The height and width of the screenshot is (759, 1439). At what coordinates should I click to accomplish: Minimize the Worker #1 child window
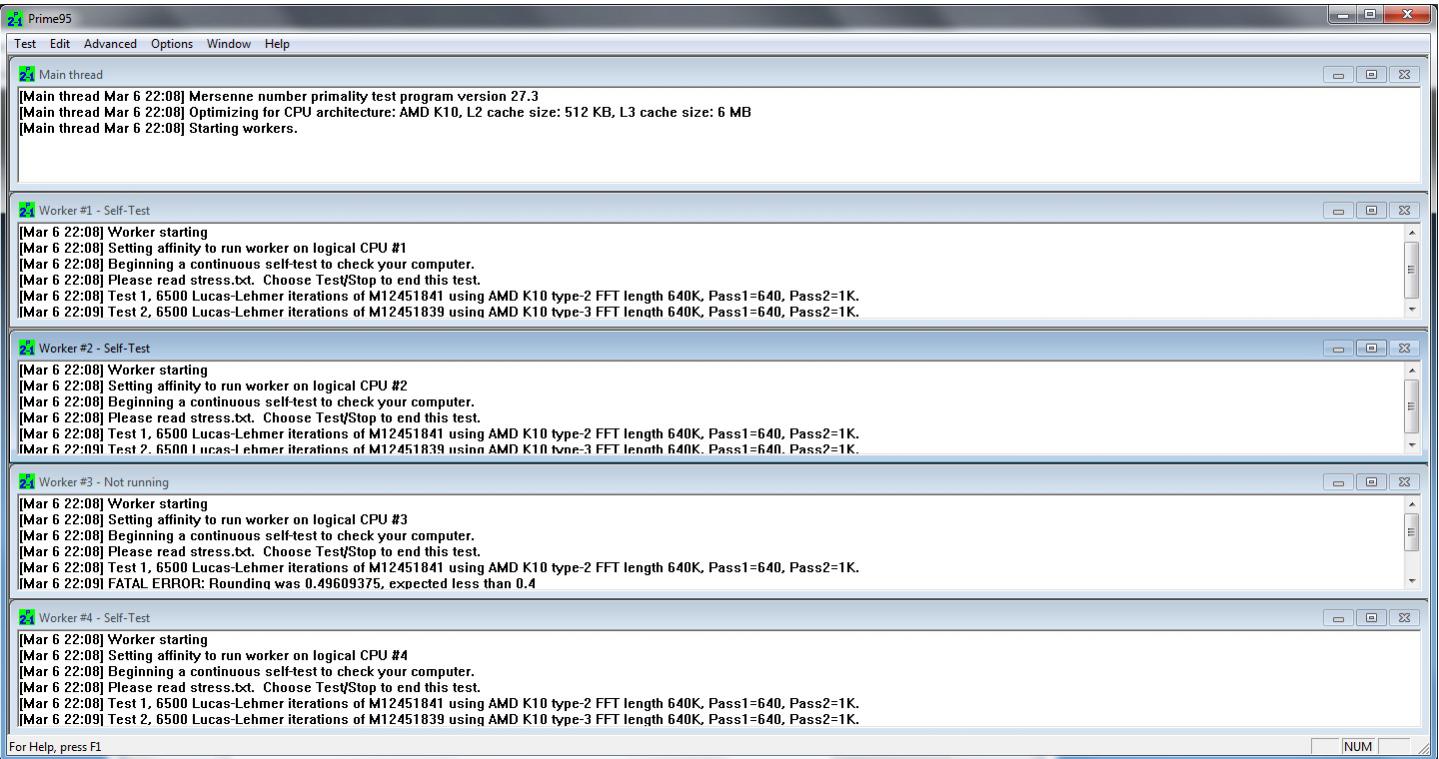pyautogui.click(x=1337, y=211)
